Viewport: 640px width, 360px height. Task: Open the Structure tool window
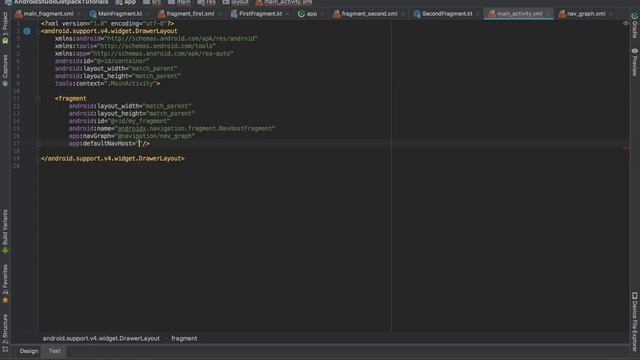pos(5,333)
